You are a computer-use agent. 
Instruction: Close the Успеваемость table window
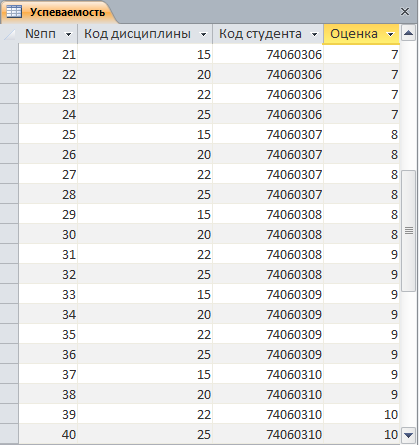tap(405, 12)
